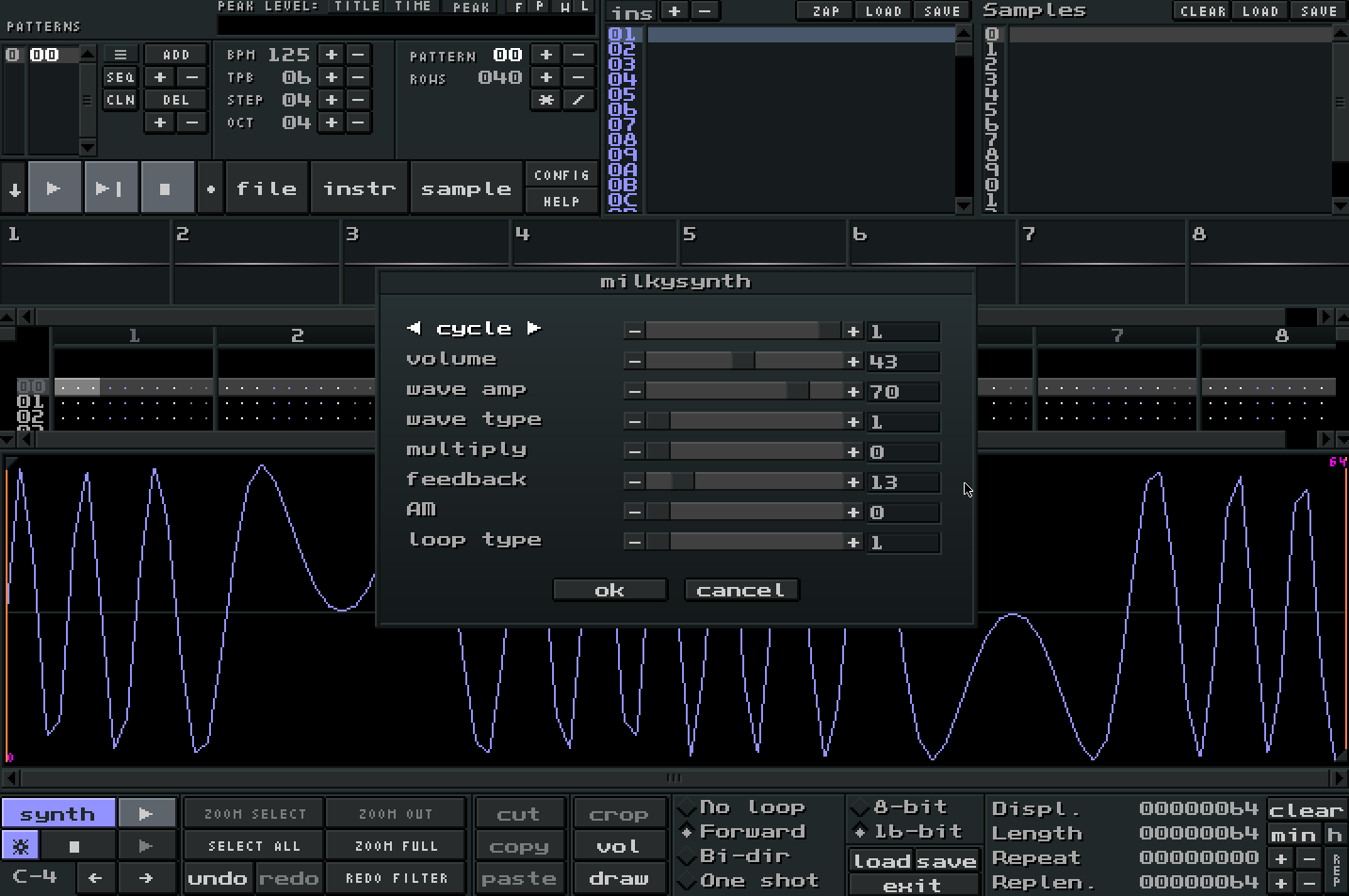This screenshot has height=896, width=1349.
Task: Confirm milkysynth dialog with ok
Action: [x=609, y=591]
